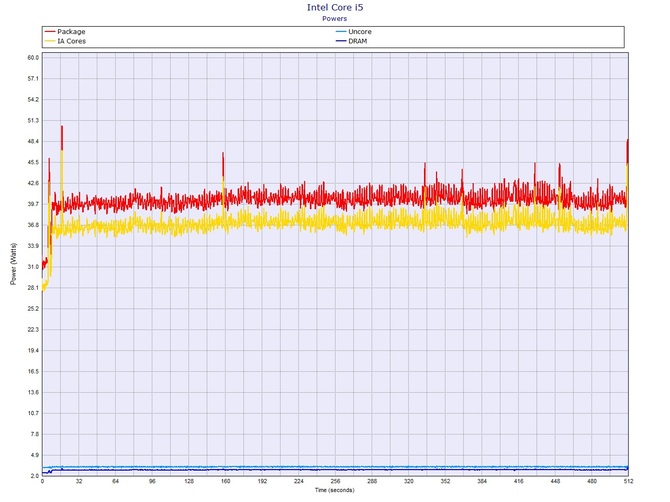Viewport: 670px width, 502px height.
Task: Click the Power (Watts) axis label
Action: (x=13, y=264)
